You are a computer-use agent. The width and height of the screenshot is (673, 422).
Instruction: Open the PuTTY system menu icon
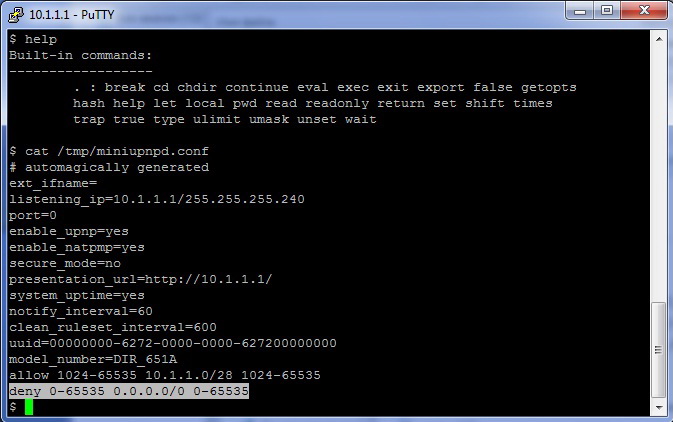pos(16,14)
